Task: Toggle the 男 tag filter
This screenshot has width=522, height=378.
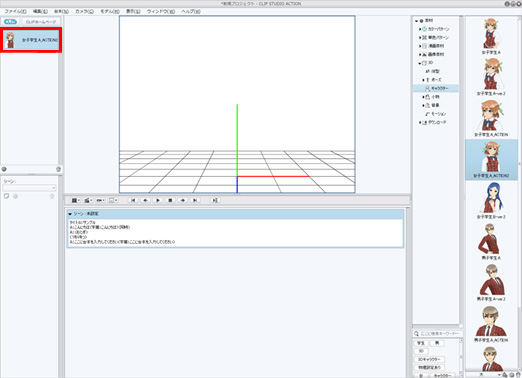Action: pyautogui.click(x=437, y=343)
